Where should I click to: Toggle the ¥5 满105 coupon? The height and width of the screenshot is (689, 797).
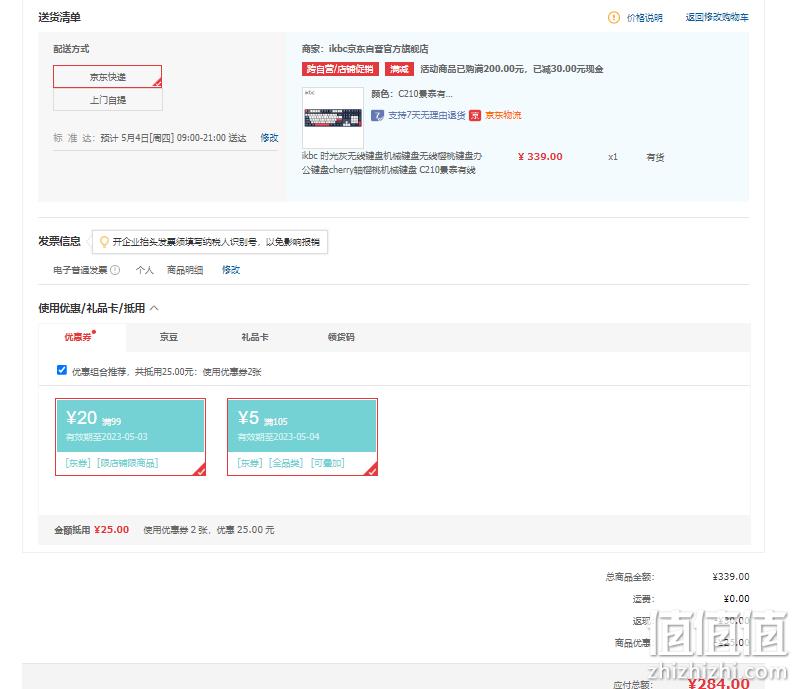pos(302,437)
